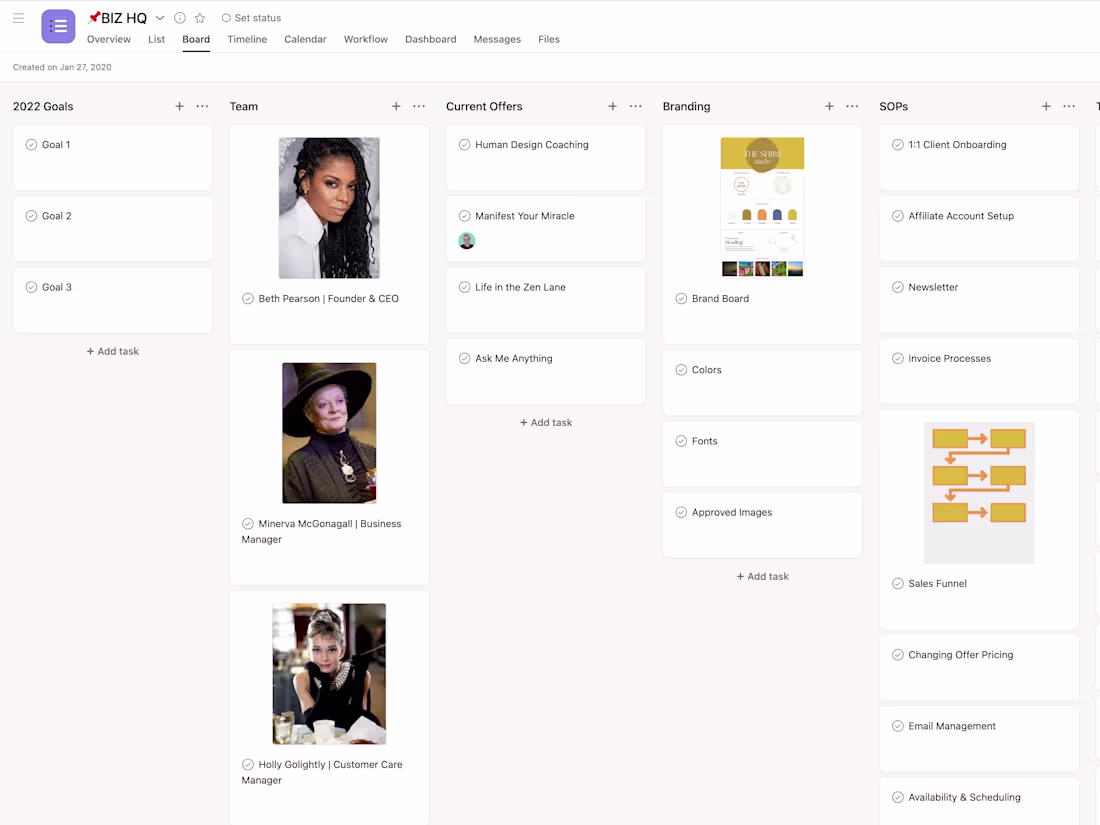Complete the Newsletter task

[x=897, y=287]
